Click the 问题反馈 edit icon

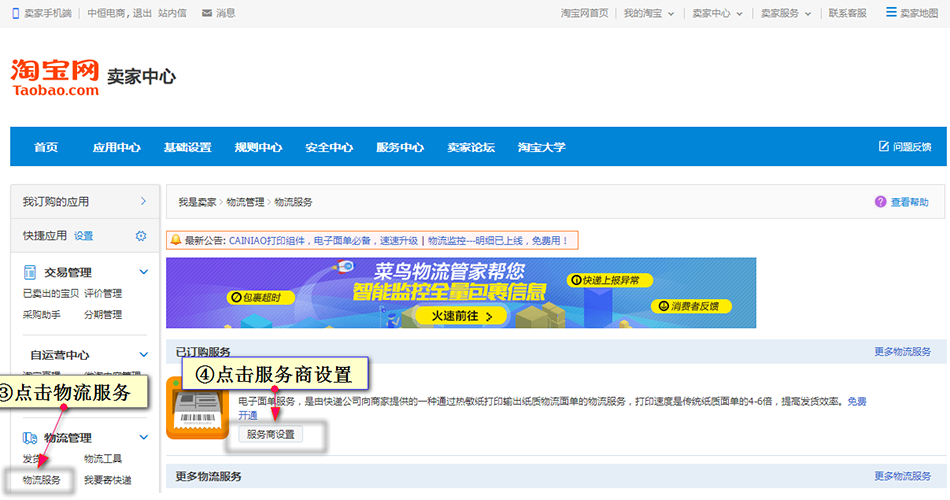tap(884, 146)
